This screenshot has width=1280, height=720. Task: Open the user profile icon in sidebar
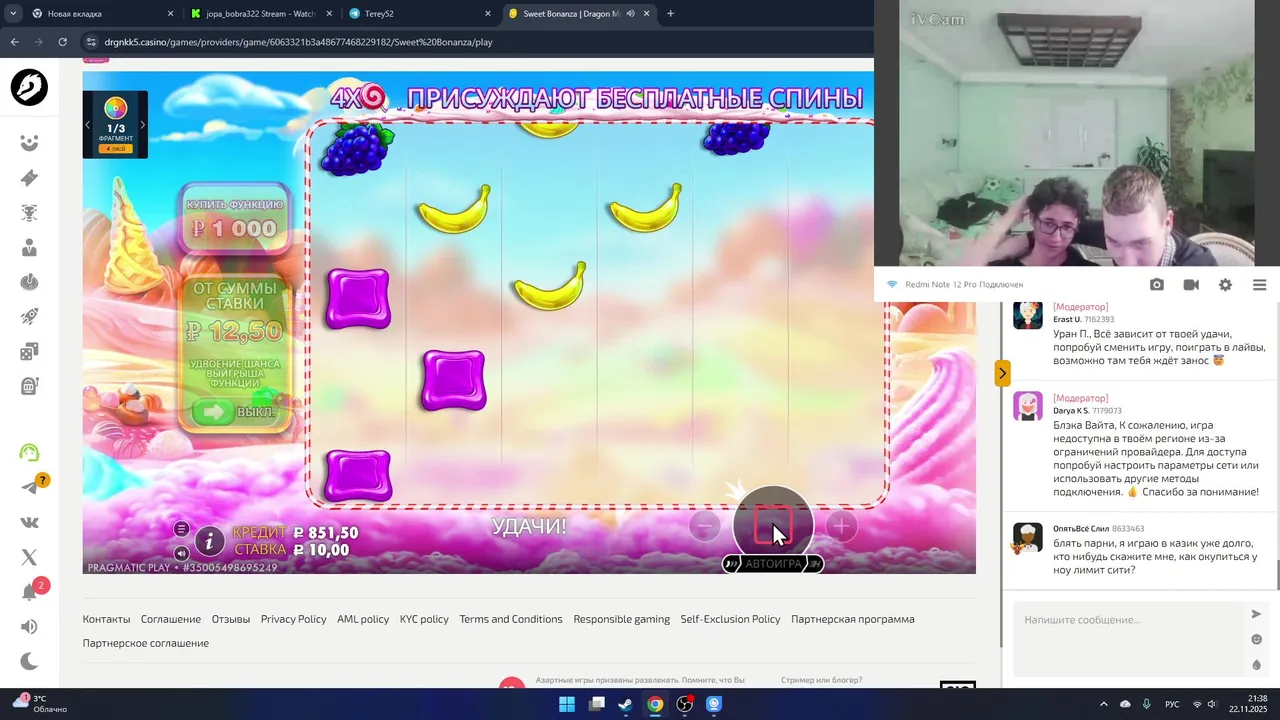(29, 247)
